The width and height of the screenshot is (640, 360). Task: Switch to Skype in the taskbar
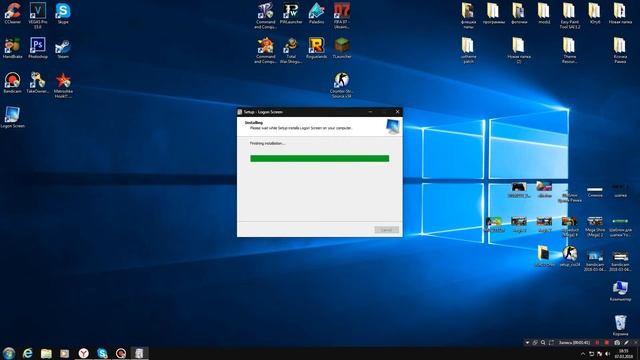point(102,353)
